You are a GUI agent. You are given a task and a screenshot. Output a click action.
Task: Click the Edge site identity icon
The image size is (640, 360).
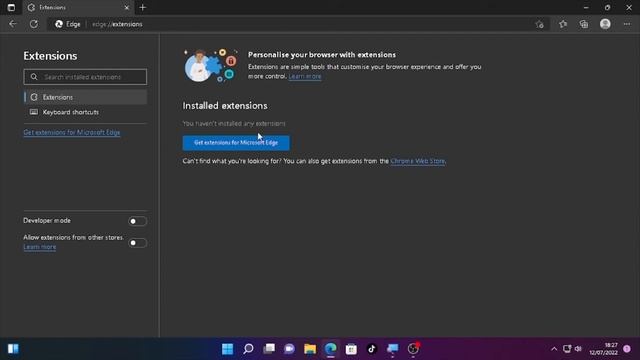pyautogui.click(x=68, y=24)
